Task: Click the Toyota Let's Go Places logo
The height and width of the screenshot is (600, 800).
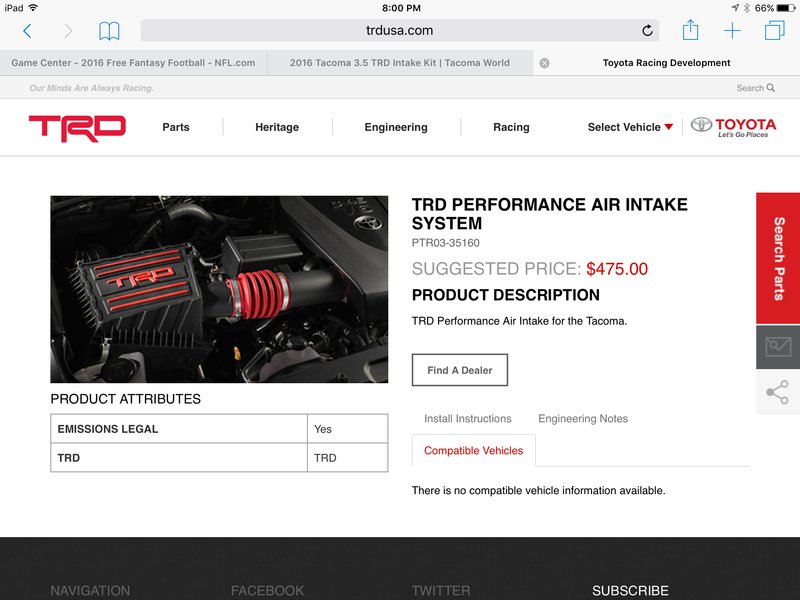Action: 733,127
